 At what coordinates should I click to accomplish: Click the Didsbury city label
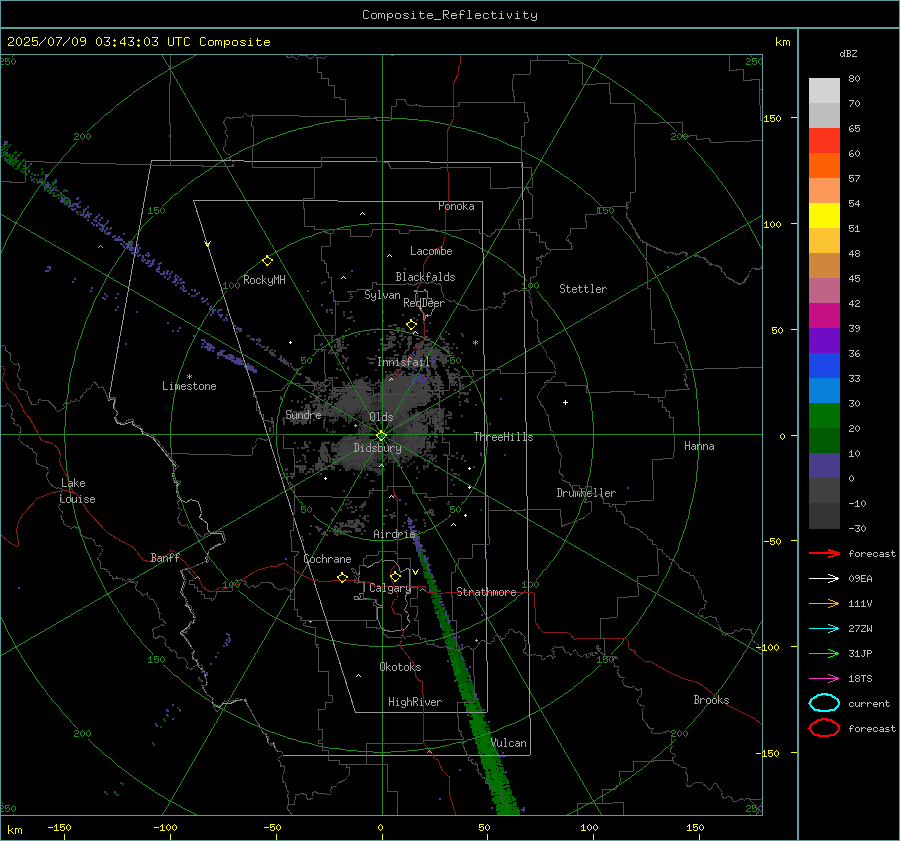click(x=377, y=448)
